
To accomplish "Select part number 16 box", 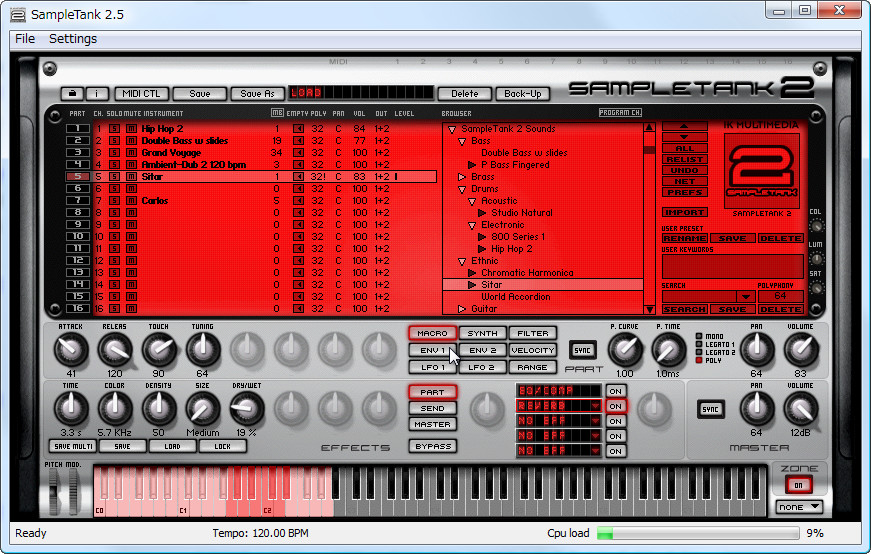I will [x=78, y=308].
